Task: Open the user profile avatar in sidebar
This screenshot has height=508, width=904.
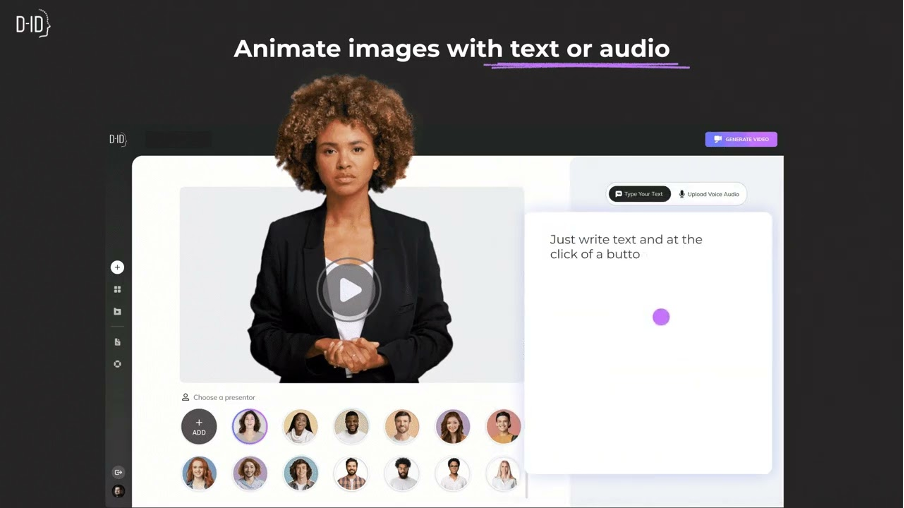Action: [x=118, y=491]
